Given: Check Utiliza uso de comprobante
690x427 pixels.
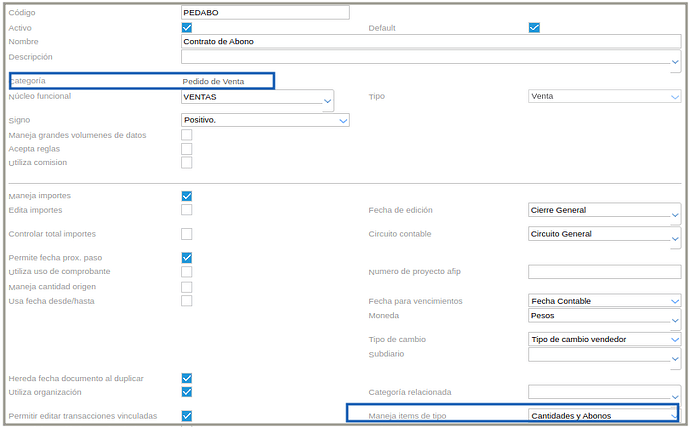Looking at the screenshot, I should [x=187, y=272].
